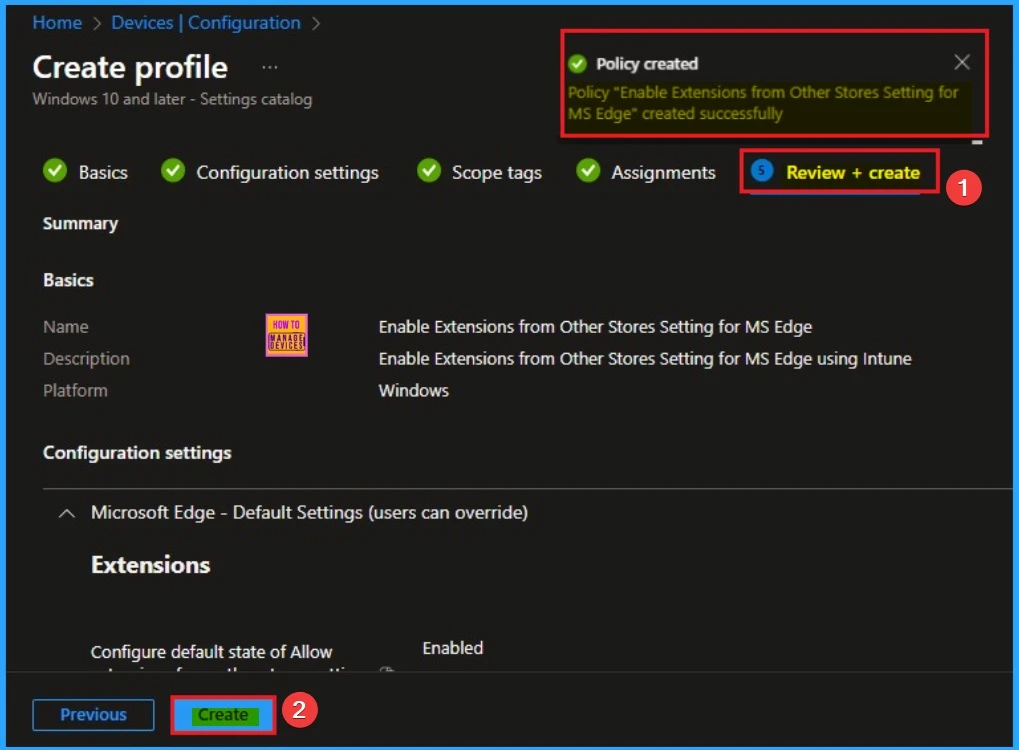Viewport: 1019px width, 750px height.
Task: Select the Configuration settings step label
Action: click(x=289, y=171)
